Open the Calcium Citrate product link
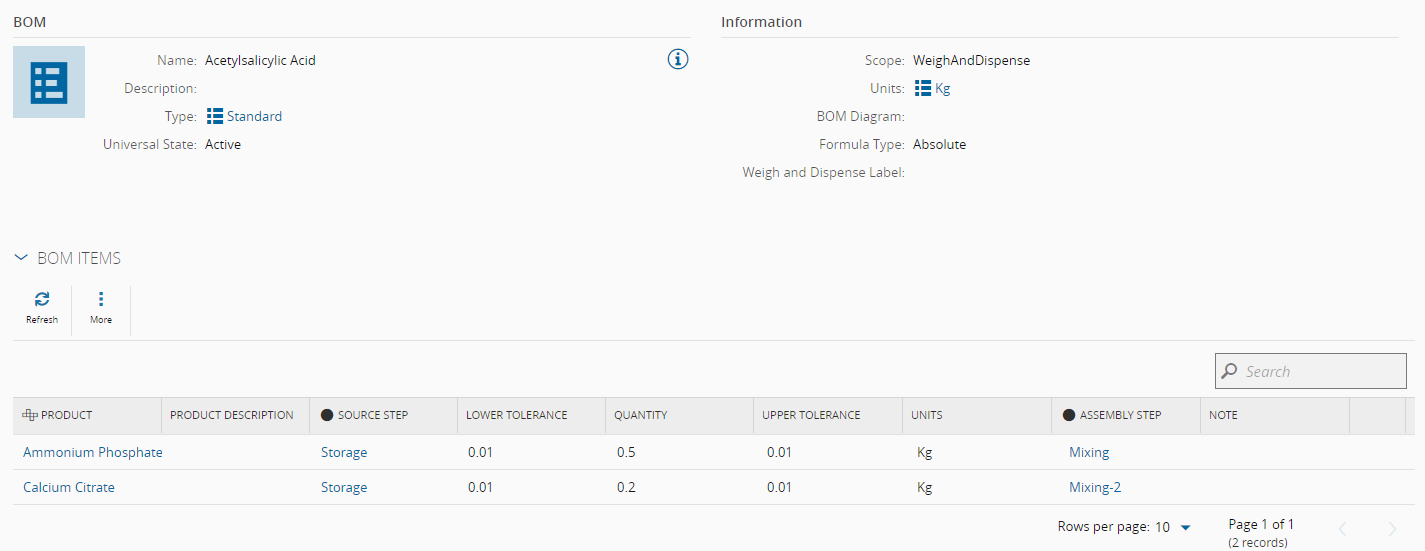Viewport: 1425px width, 551px height. (x=69, y=487)
